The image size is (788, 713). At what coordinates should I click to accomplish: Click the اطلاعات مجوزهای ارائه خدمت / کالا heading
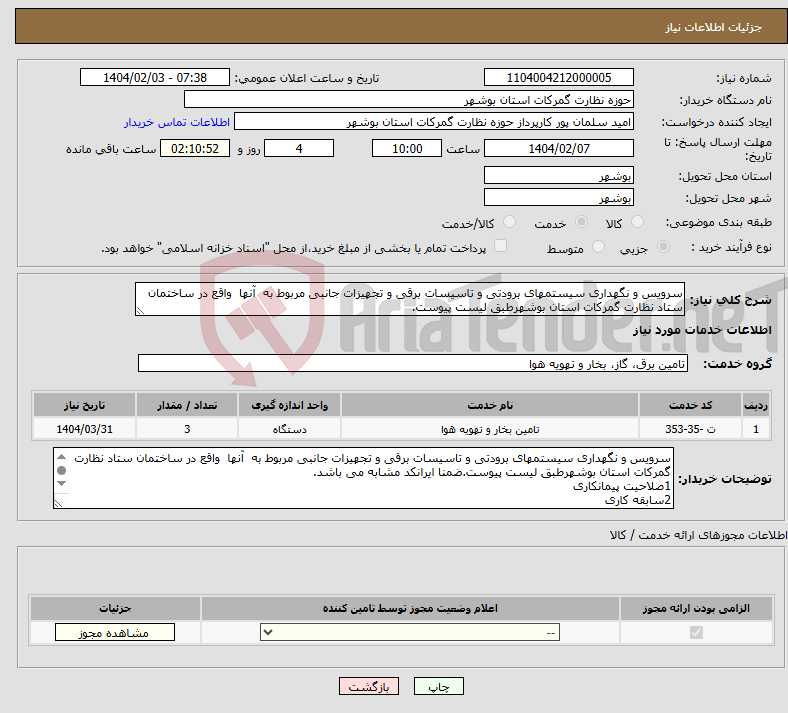pyautogui.click(x=699, y=535)
